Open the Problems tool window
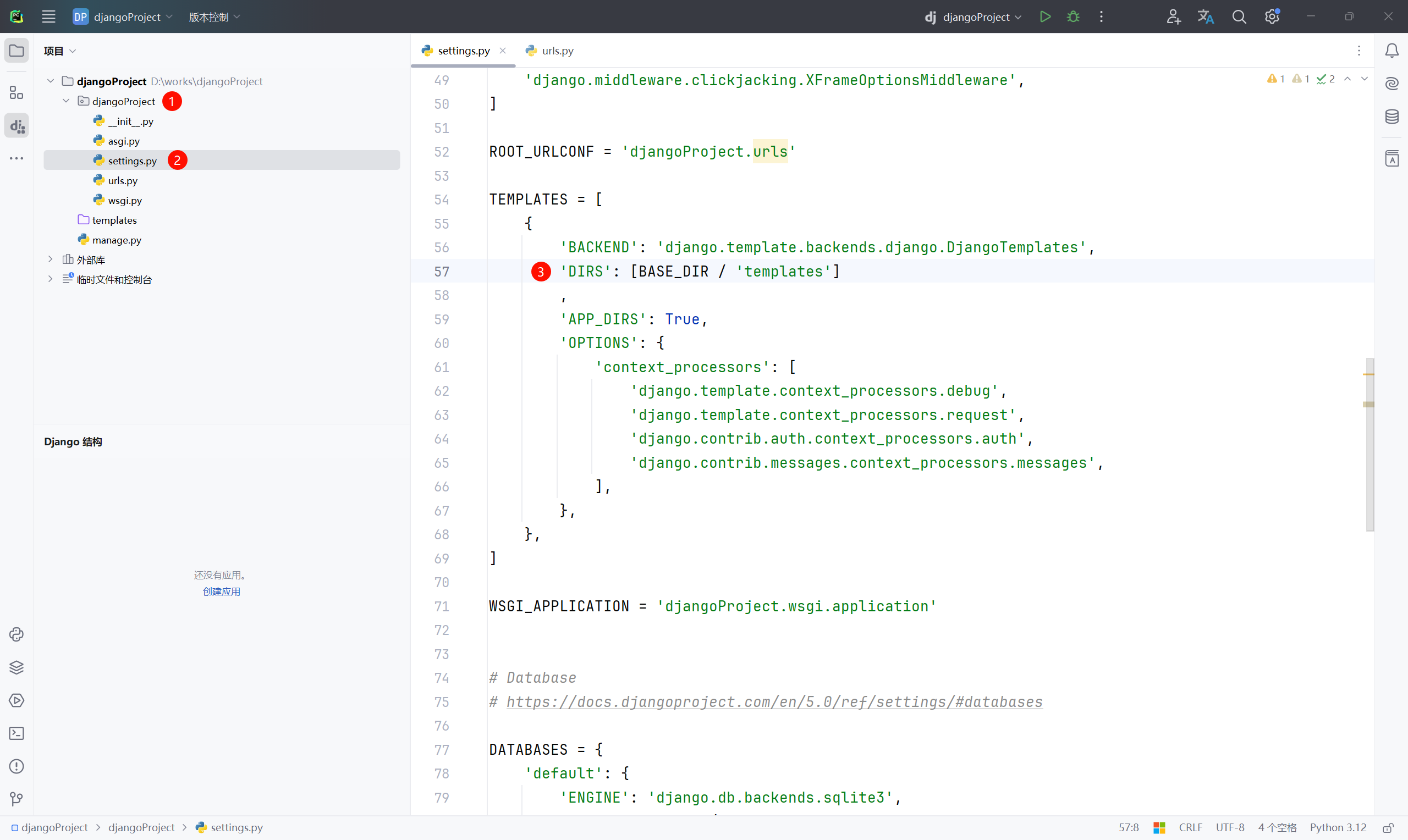The width and height of the screenshot is (1408, 840). click(16, 766)
